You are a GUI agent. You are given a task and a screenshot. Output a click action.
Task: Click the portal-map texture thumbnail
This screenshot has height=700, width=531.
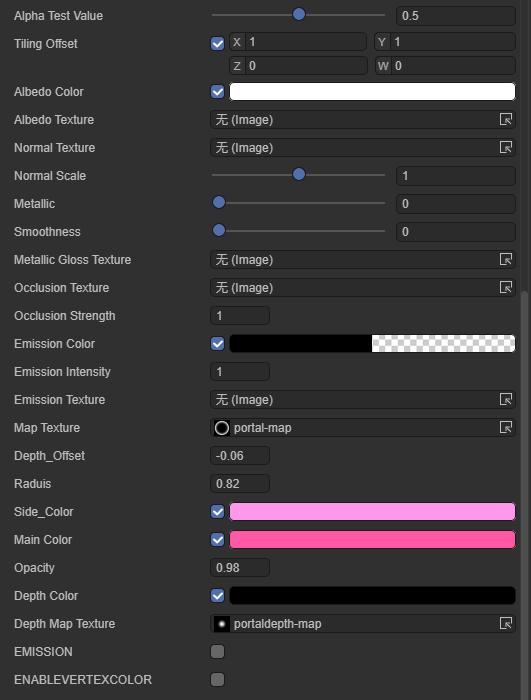click(222, 428)
